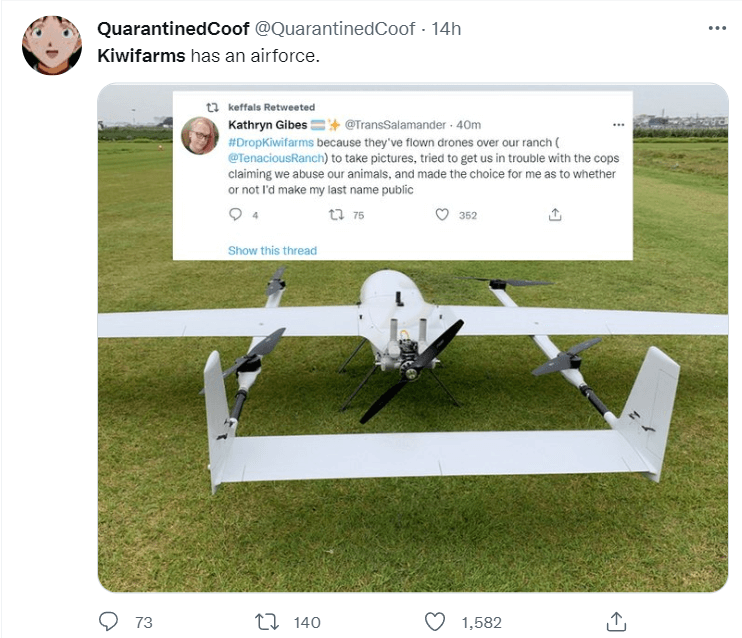The image size is (742, 638).
Task: Click the embedded Kathryn Gibes avatar
Action: (200, 136)
